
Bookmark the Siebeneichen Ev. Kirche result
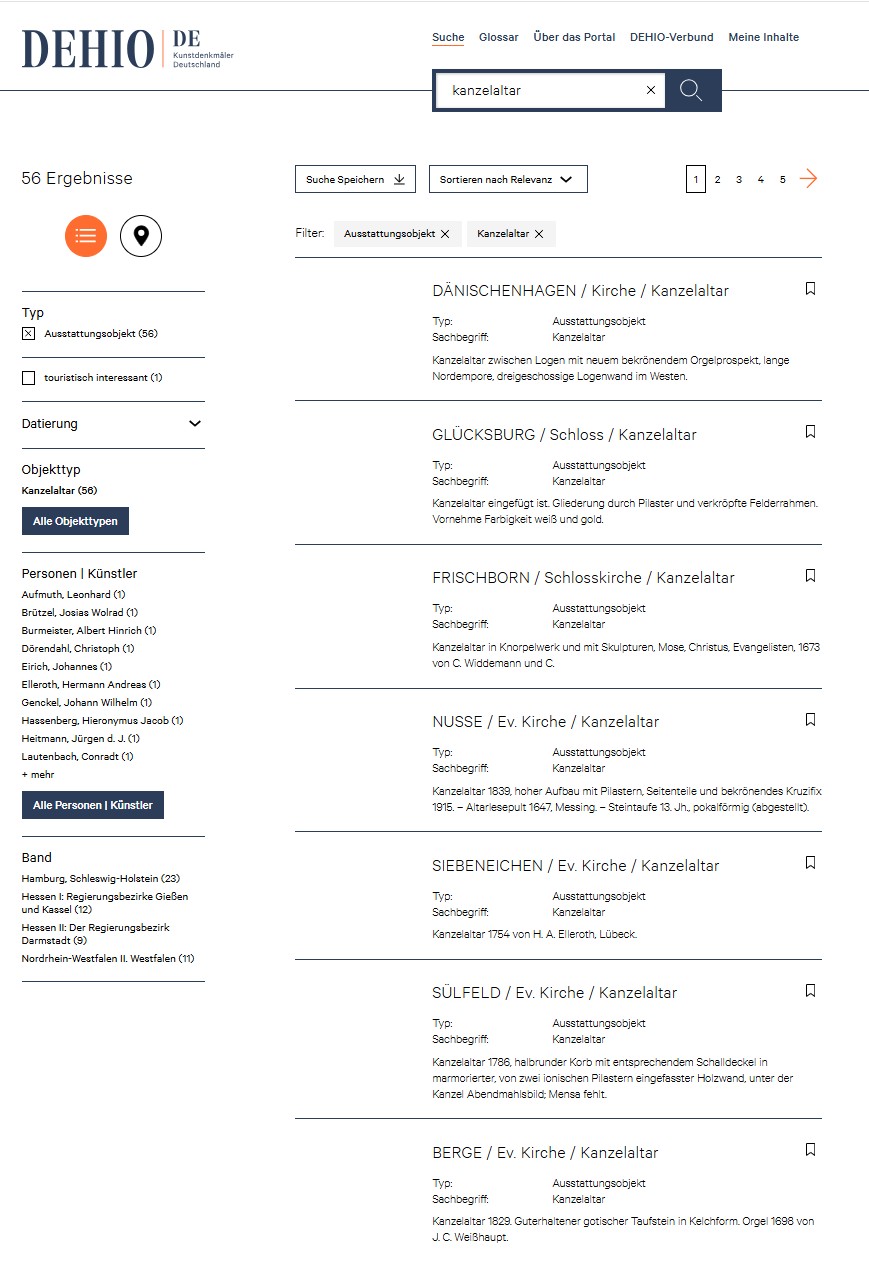click(810, 863)
